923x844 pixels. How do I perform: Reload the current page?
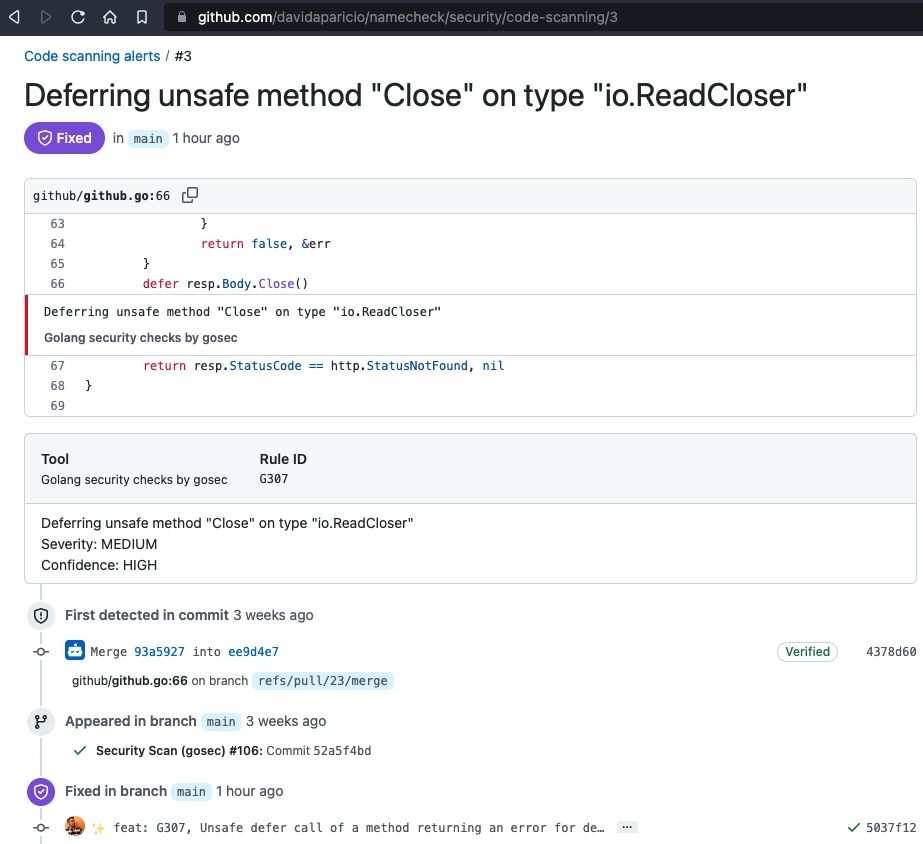pos(76,16)
